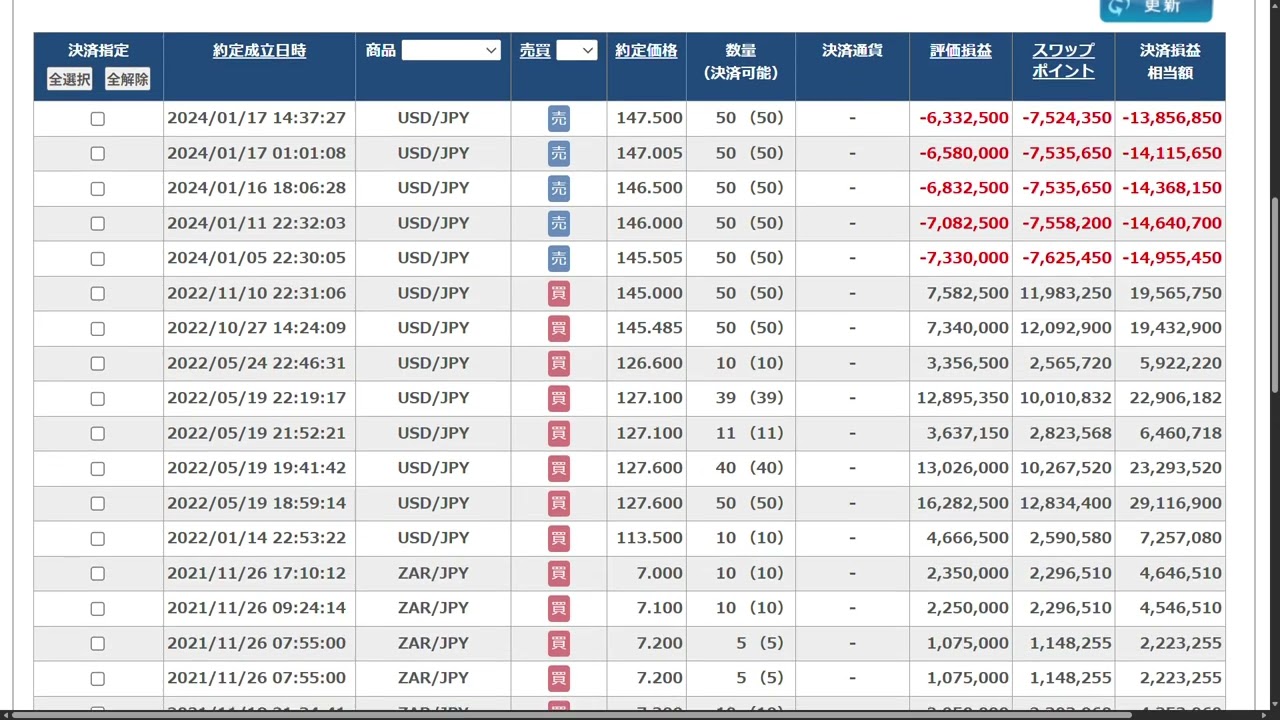Sort by 約定成立日時 column header
Screen dimensions: 1280x720
259,50
